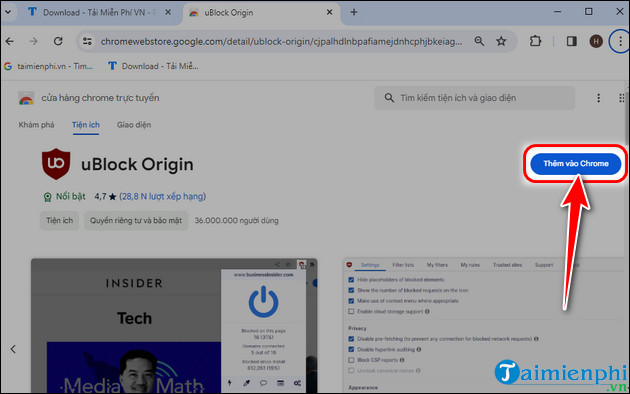Click the 36.000.000 người dùng text
This screenshot has height=394, width=630.
236,220
